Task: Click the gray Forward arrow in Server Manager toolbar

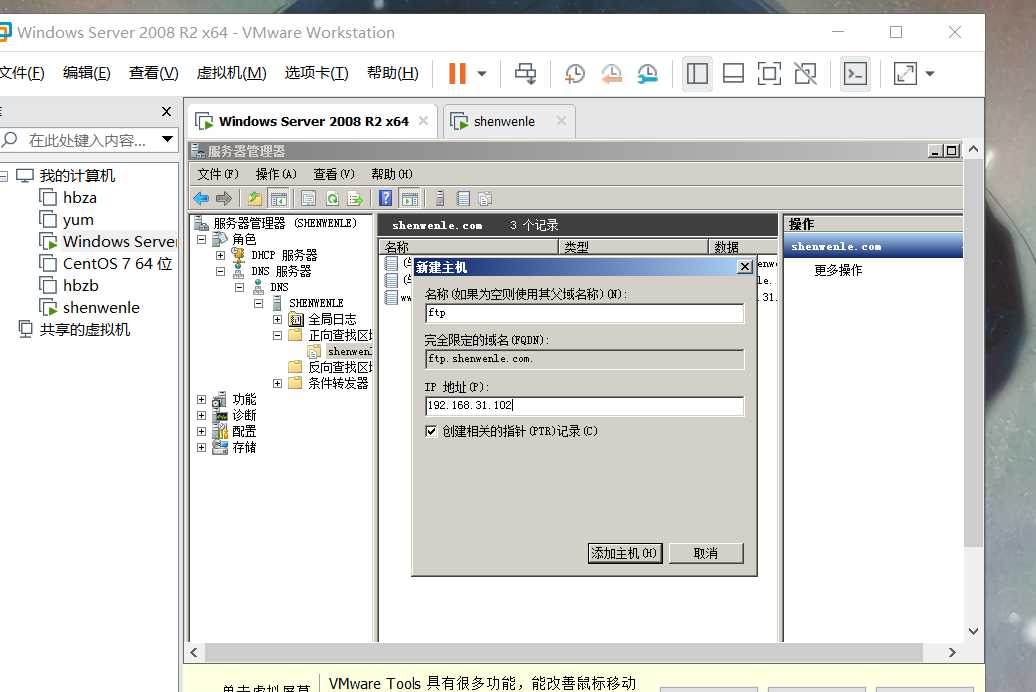Action: 224,198
